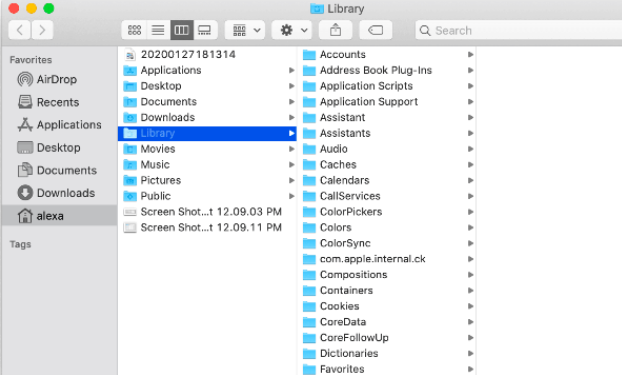Open the CoreFollowUp folder
Screen dimensions: 625x375
point(387,338)
